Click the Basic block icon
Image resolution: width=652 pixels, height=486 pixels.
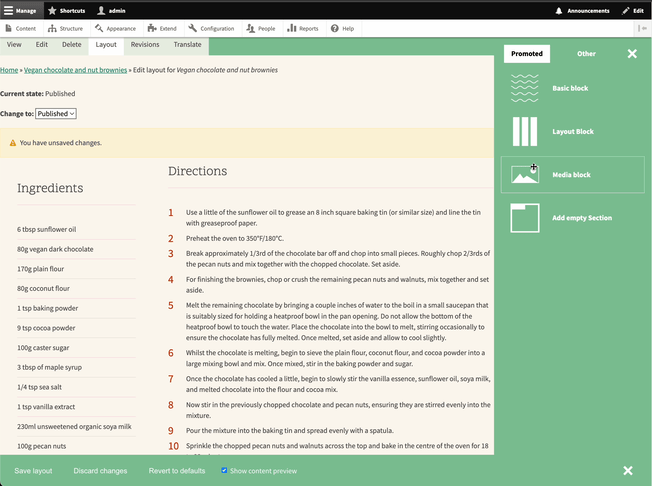click(525, 89)
